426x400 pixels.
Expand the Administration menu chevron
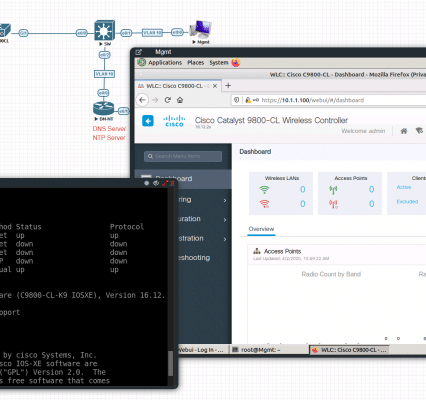coord(225,239)
